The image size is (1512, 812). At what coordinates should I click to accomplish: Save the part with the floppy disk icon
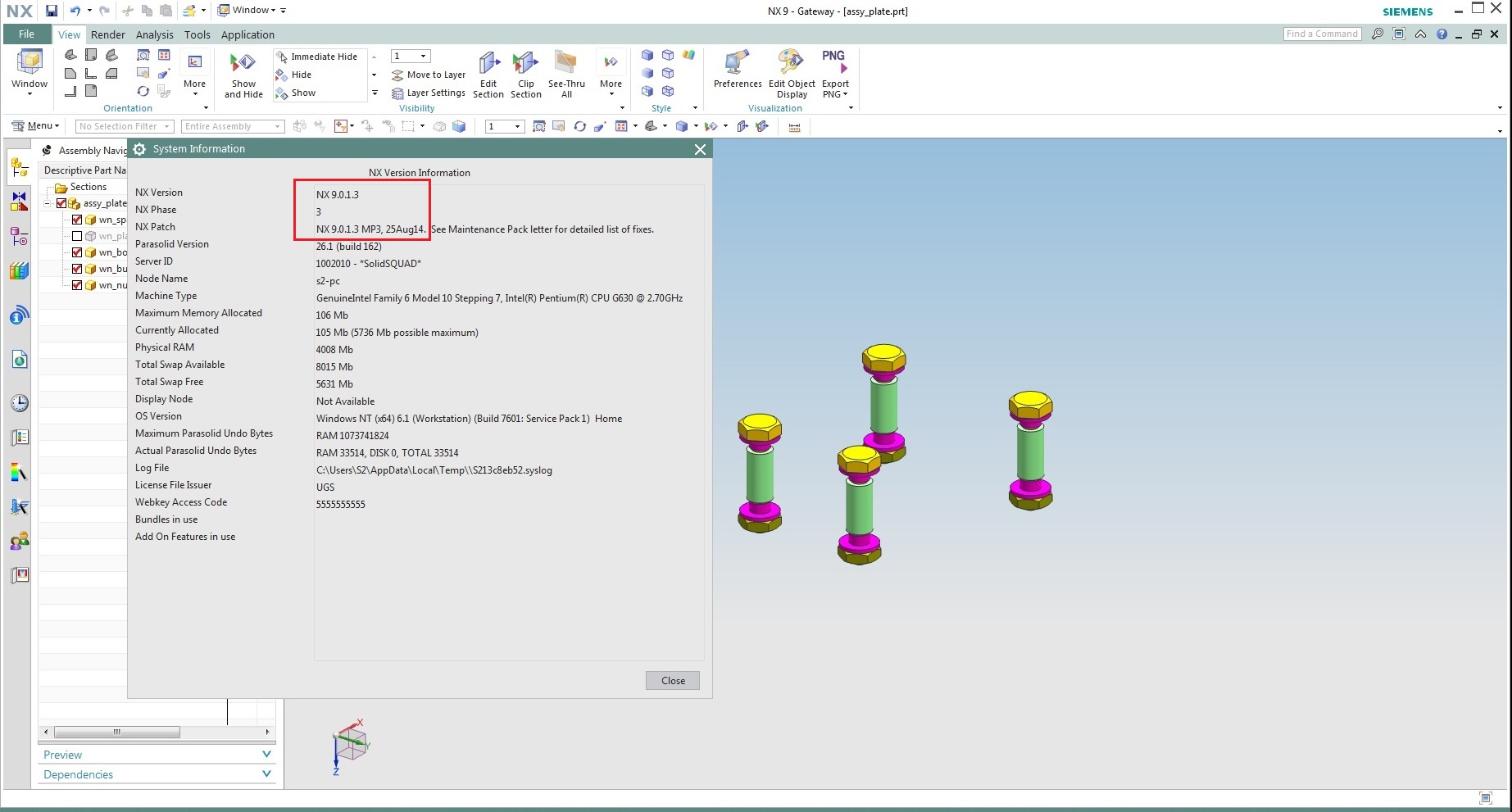[x=52, y=11]
